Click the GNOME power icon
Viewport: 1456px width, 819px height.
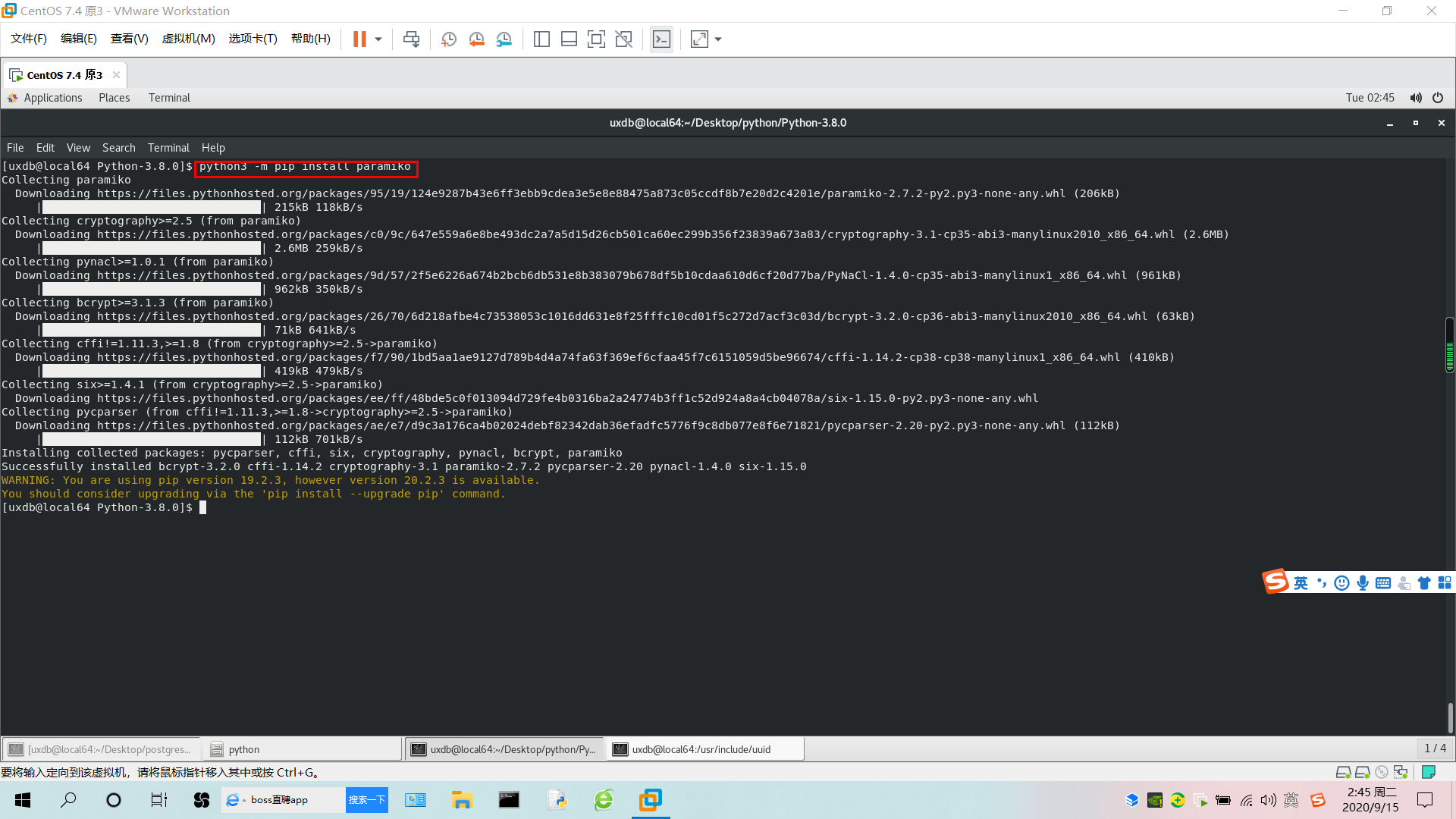click(1438, 98)
